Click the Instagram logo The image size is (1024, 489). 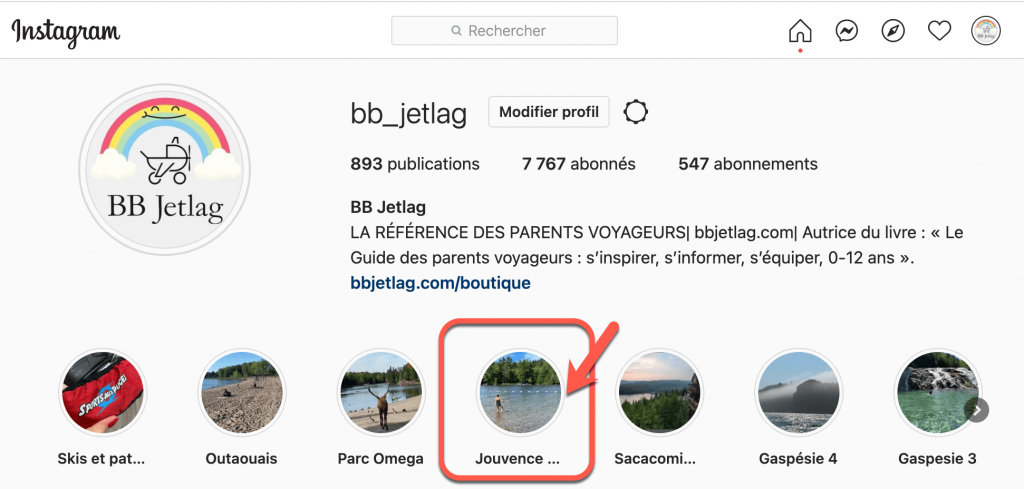coord(65,31)
